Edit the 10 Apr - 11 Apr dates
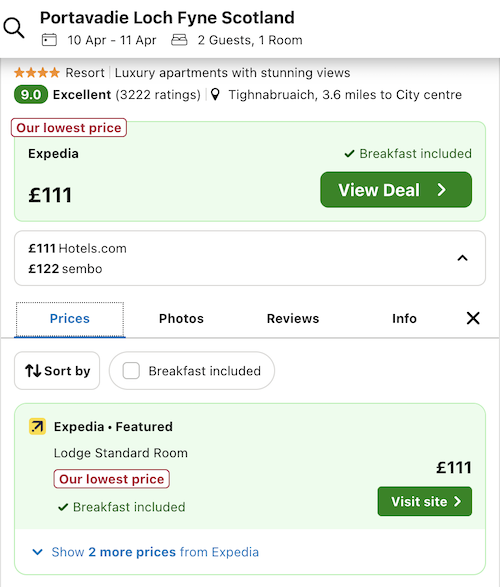 tap(112, 40)
